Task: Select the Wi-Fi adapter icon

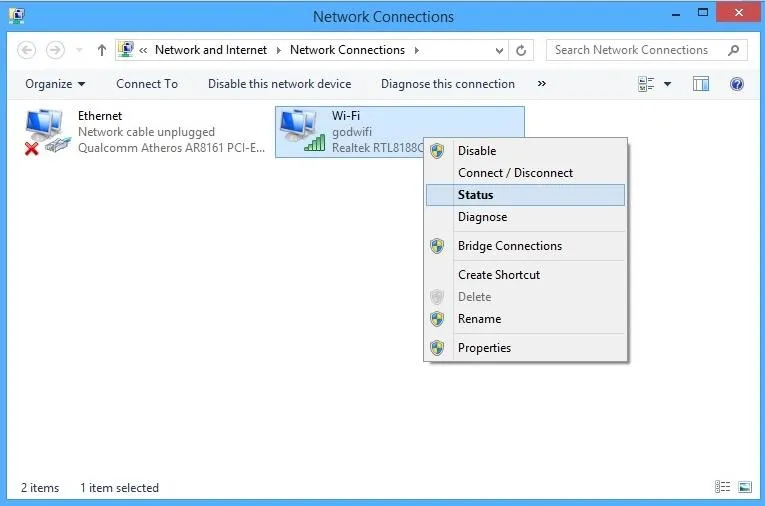Action: pyautogui.click(x=302, y=131)
